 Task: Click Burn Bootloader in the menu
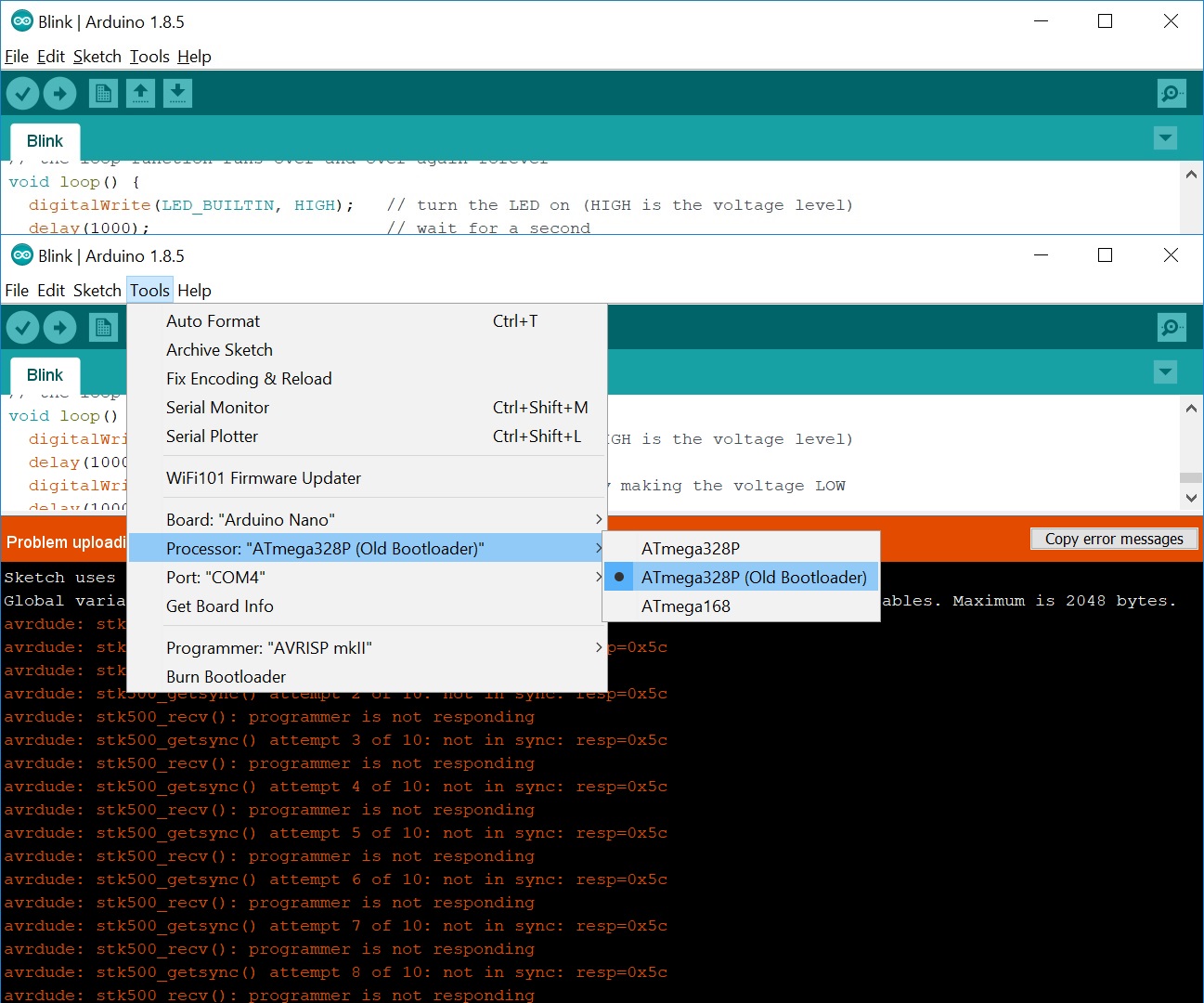(226, 676)
